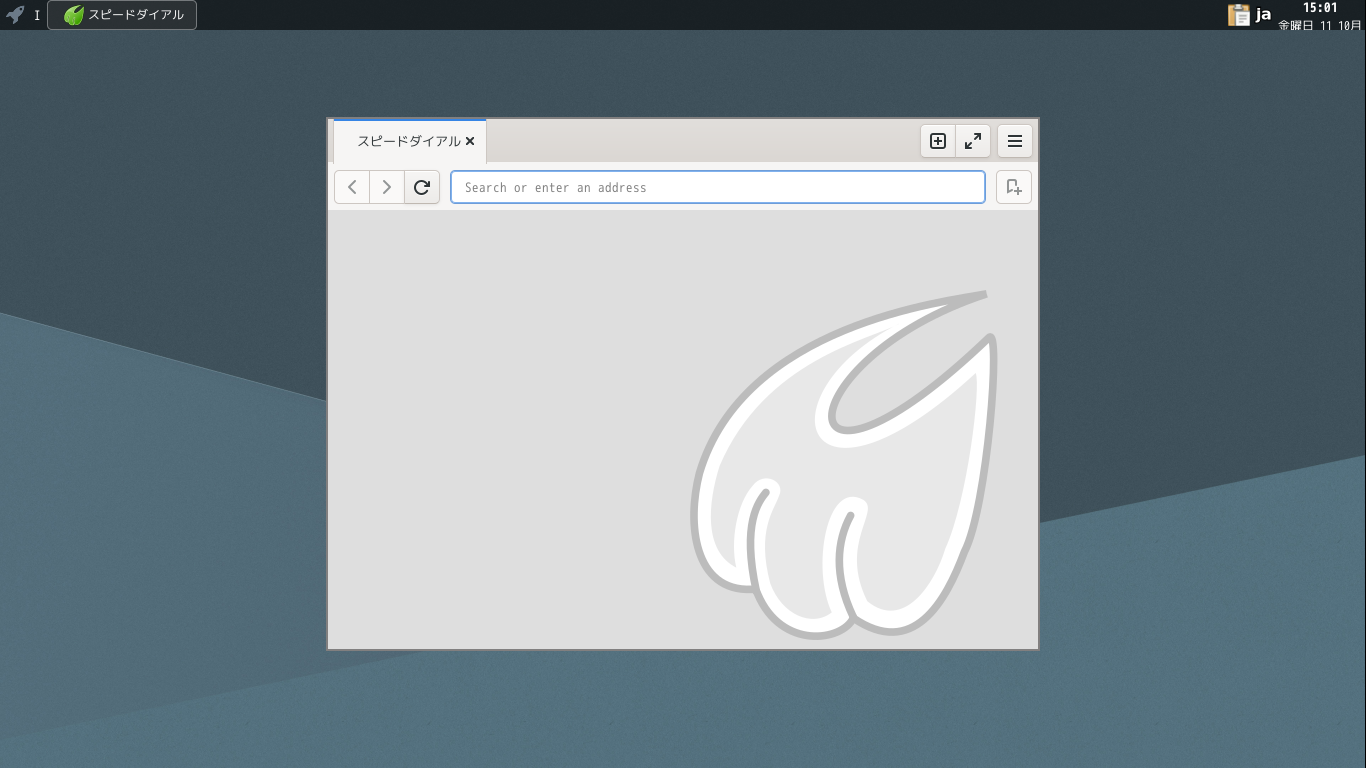The image size is (1366, 768).
Task: Select the スピードダイアル tab
Action: coord(410,141)
